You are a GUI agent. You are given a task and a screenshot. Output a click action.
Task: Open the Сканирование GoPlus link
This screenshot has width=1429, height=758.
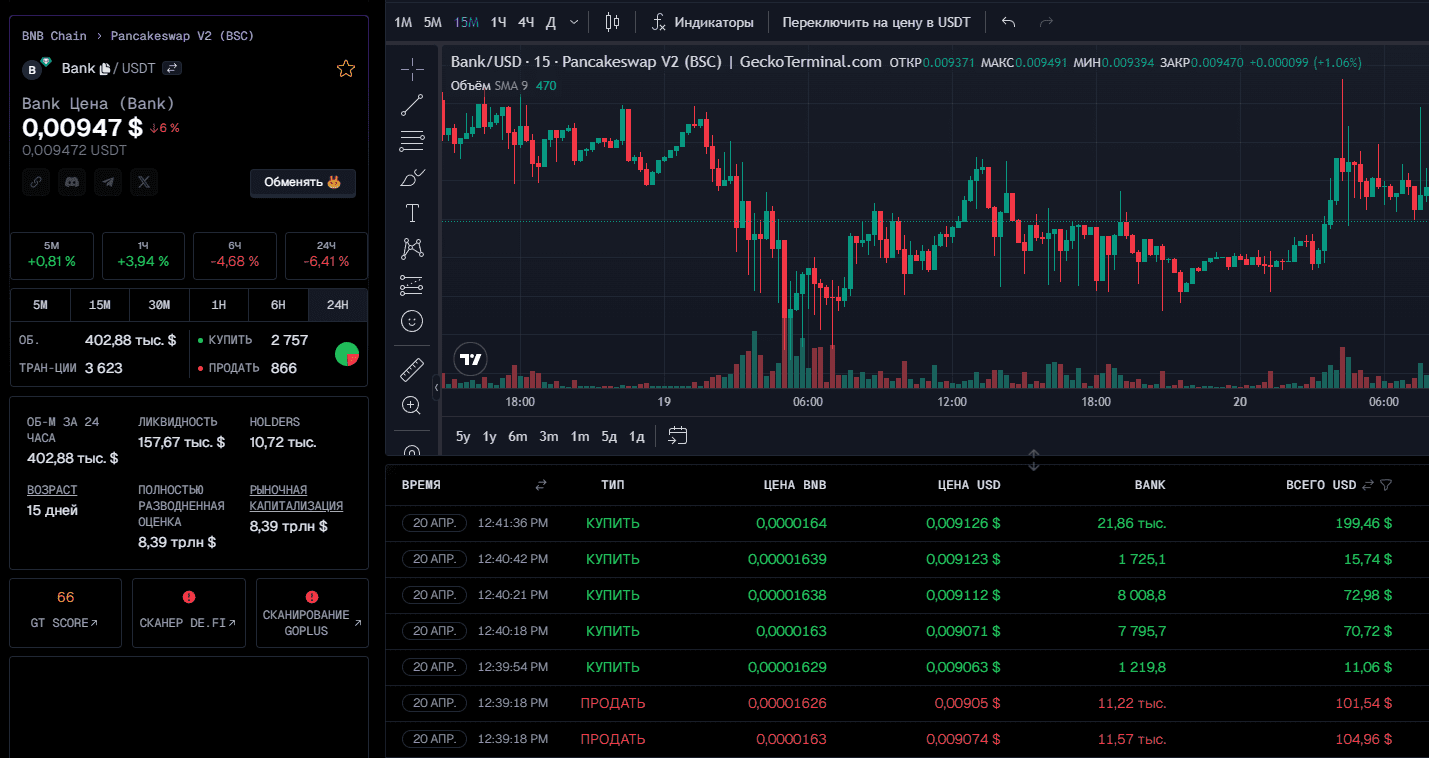pyautogui.click(x=312, y=612)
